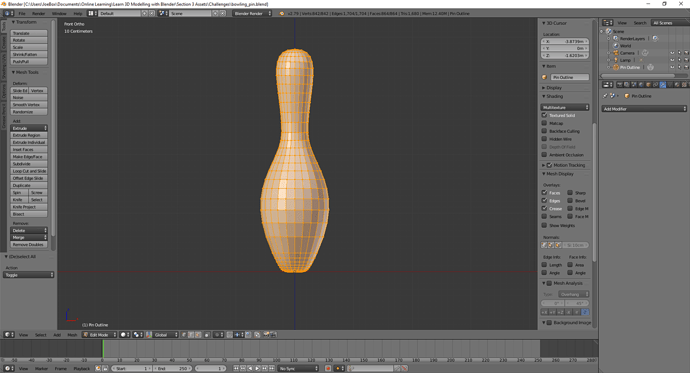690x373 pixels.
Task: Open the Select menu in 3D view header
Action: (40, 335)
